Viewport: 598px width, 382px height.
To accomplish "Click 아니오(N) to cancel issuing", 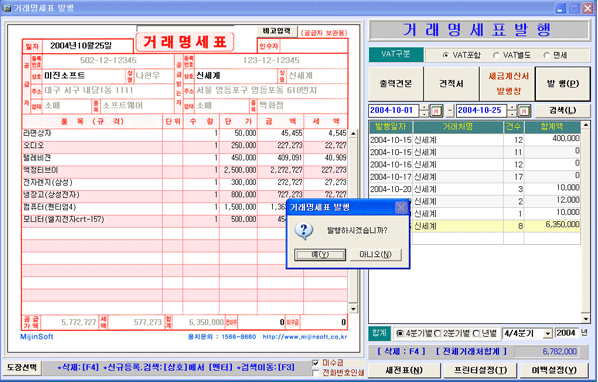I will 376,254.
